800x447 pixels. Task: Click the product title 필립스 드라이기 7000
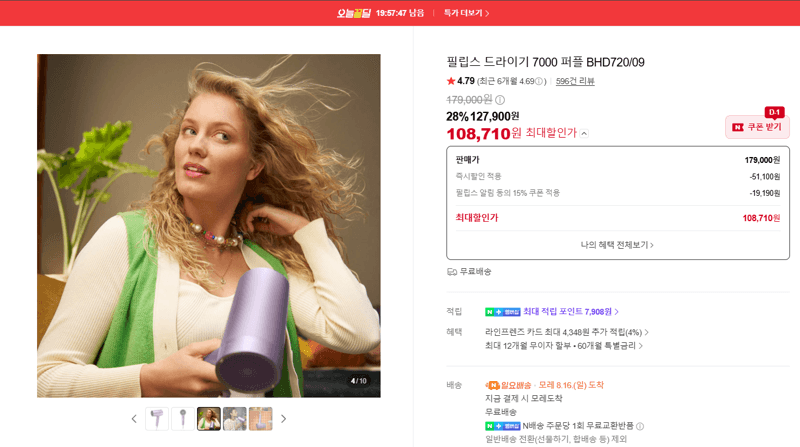(545, 62)
